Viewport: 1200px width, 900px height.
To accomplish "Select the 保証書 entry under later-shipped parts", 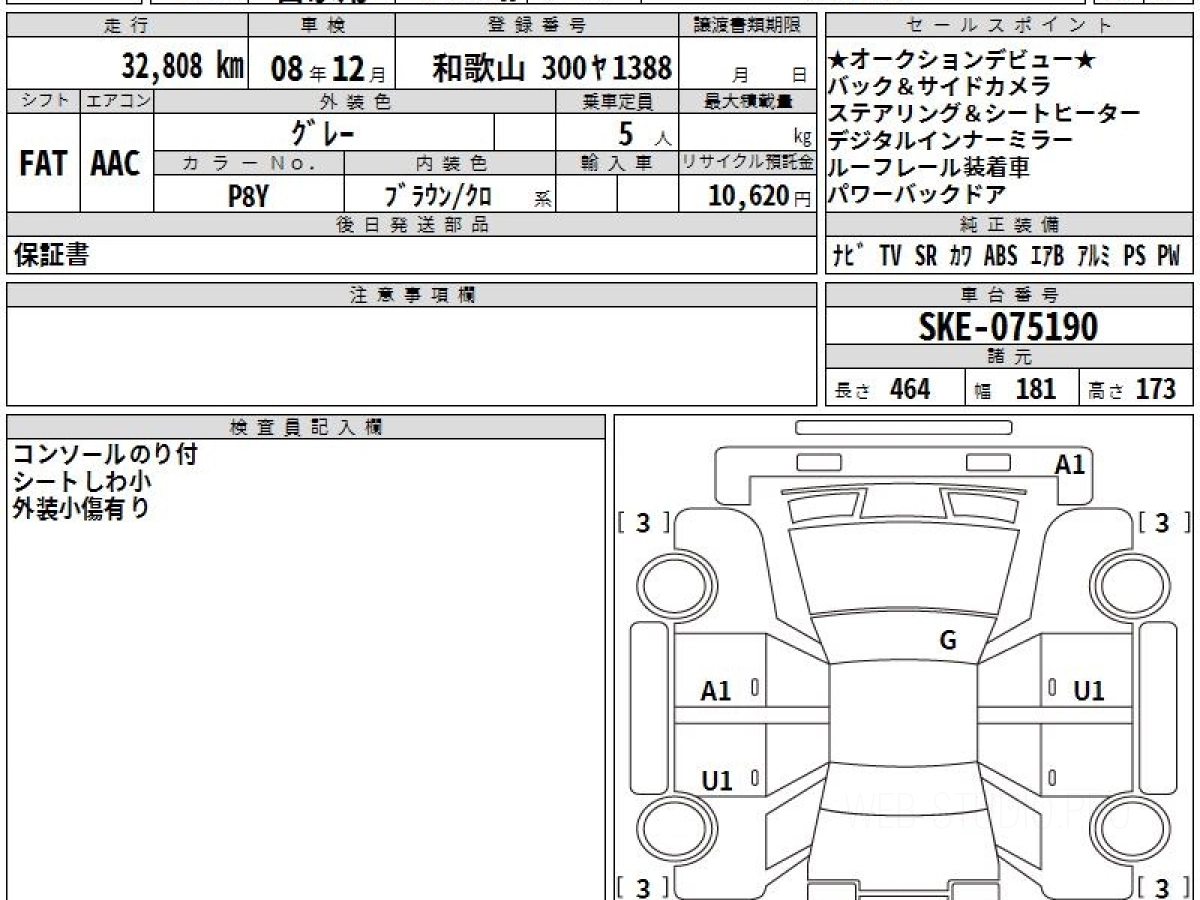I will 50,256.
